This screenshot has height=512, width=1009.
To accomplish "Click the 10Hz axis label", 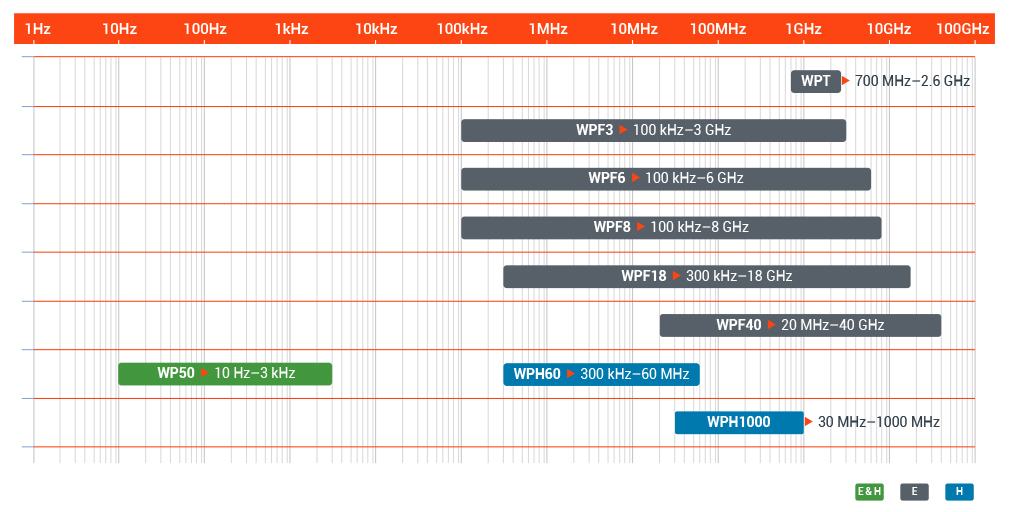I will [x=120, y=29].
